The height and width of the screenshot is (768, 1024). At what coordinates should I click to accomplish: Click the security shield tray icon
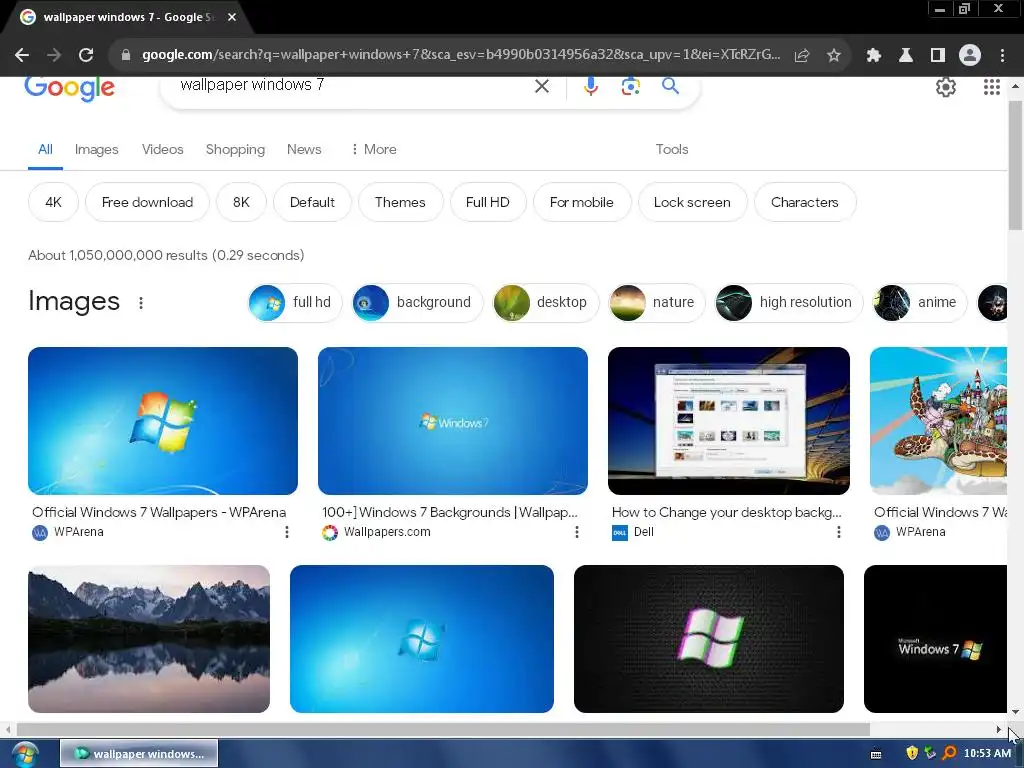[x=912, y=753]
